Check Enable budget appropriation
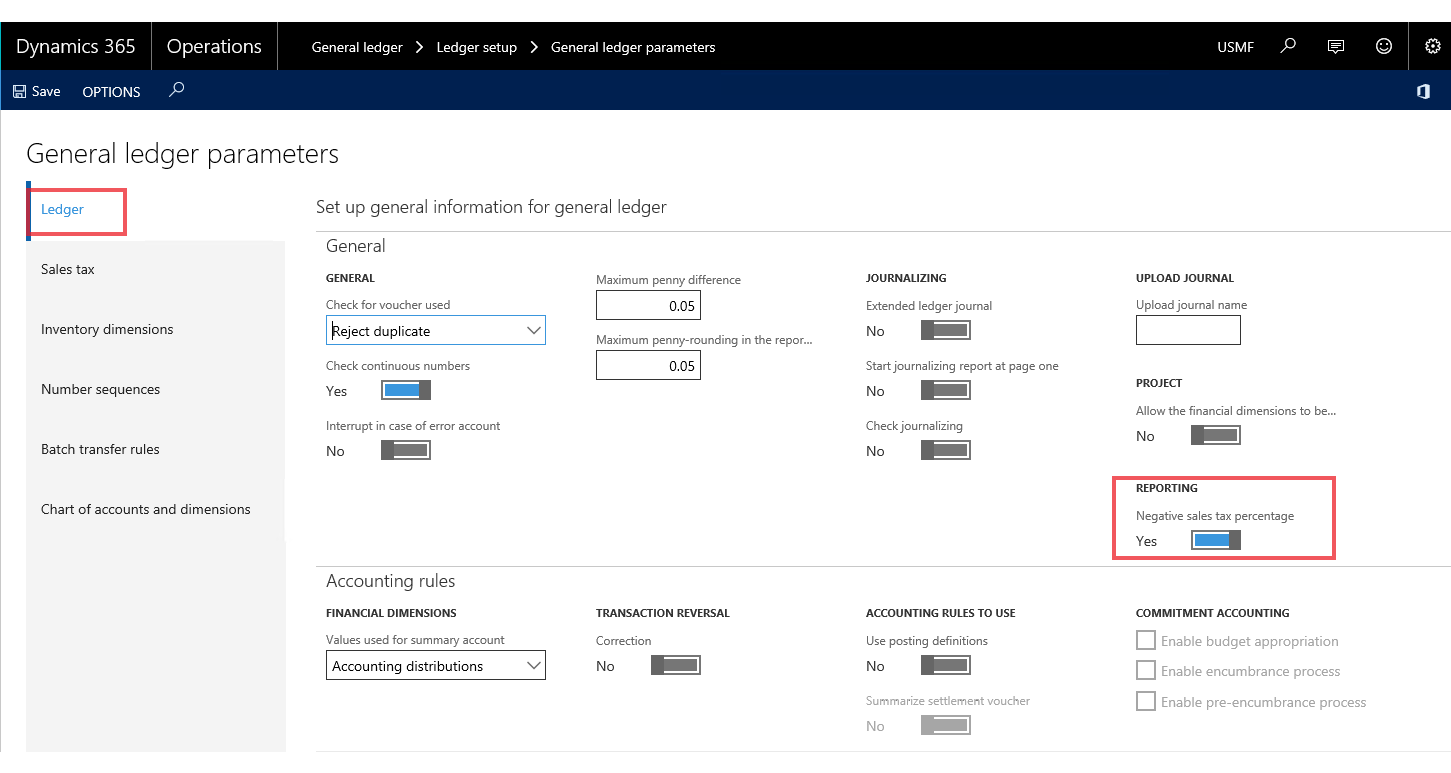The image size is (1451, 773). click(x=1146, y=640)
